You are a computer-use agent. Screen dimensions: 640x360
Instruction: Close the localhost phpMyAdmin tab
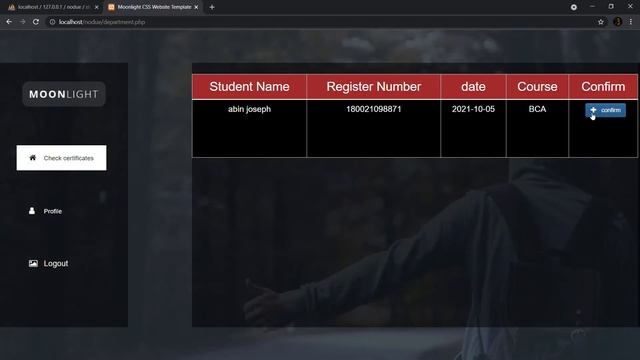[96, 7]
